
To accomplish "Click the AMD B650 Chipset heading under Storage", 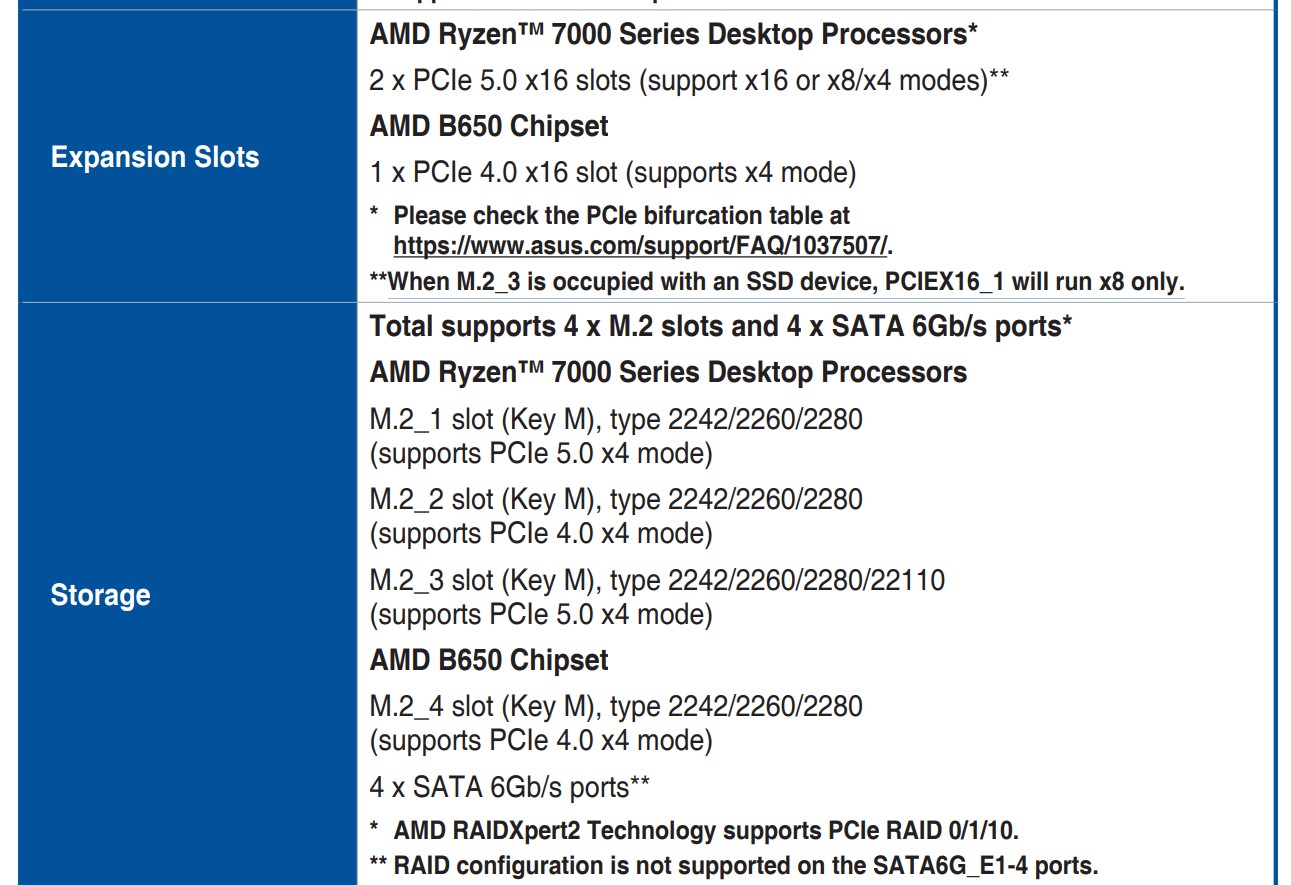I will click(489, 660).
